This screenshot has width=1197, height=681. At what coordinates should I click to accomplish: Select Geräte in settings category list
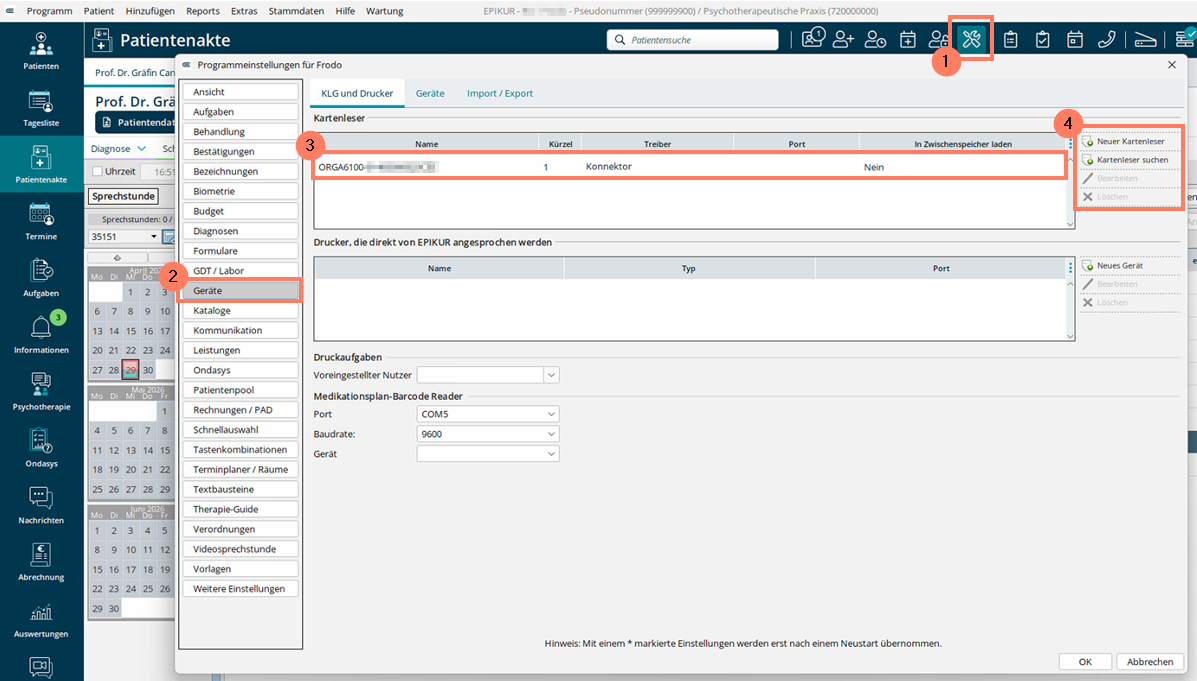240,291
